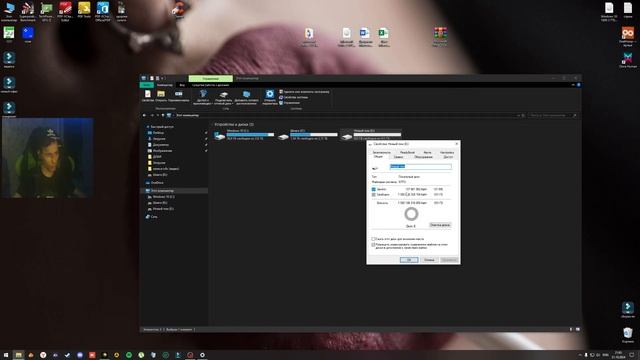Click the Управление (Manage) ribbon entry under System
Screen dimensions: 640x360
click(289, 102)
